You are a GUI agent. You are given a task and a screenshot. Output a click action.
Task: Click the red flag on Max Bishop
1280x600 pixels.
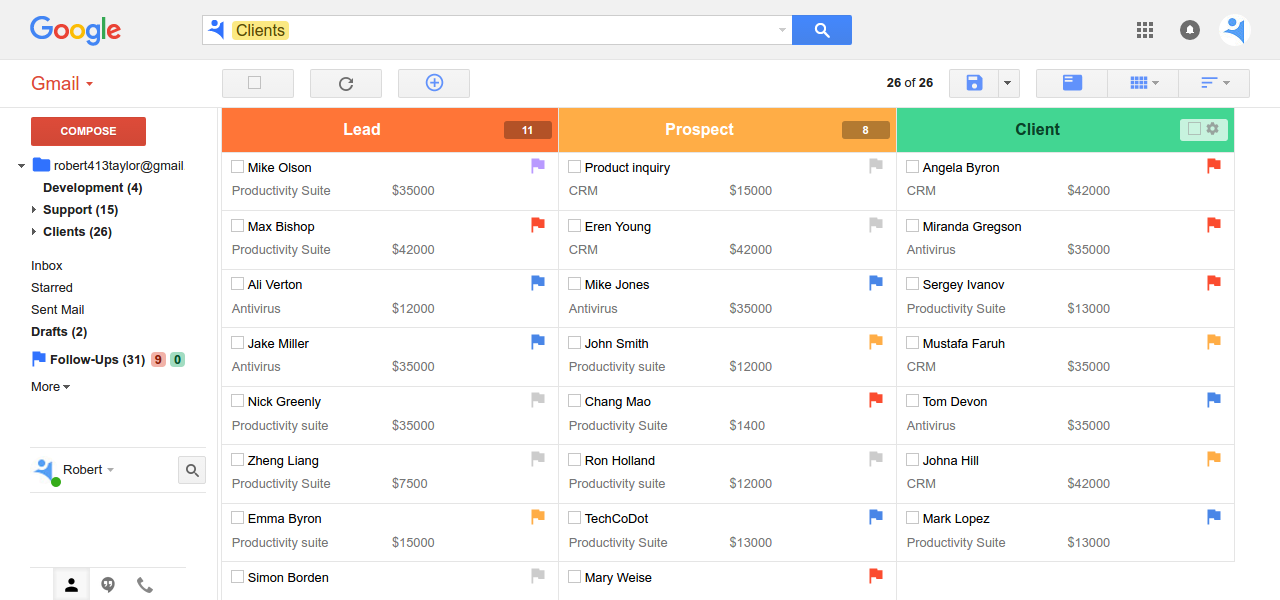point(538,225)
